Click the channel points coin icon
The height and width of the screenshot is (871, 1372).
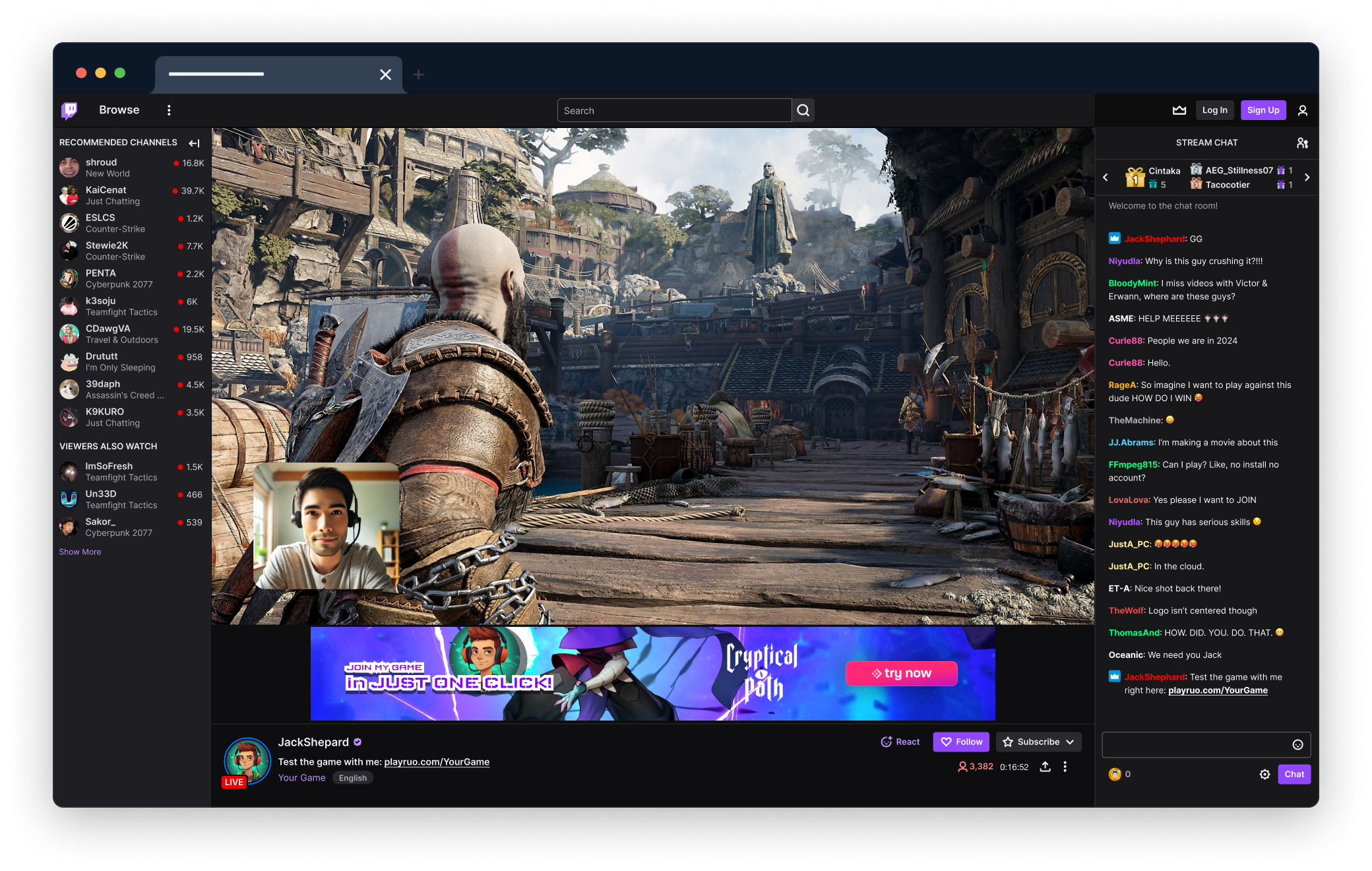[x=1115, y=774]
